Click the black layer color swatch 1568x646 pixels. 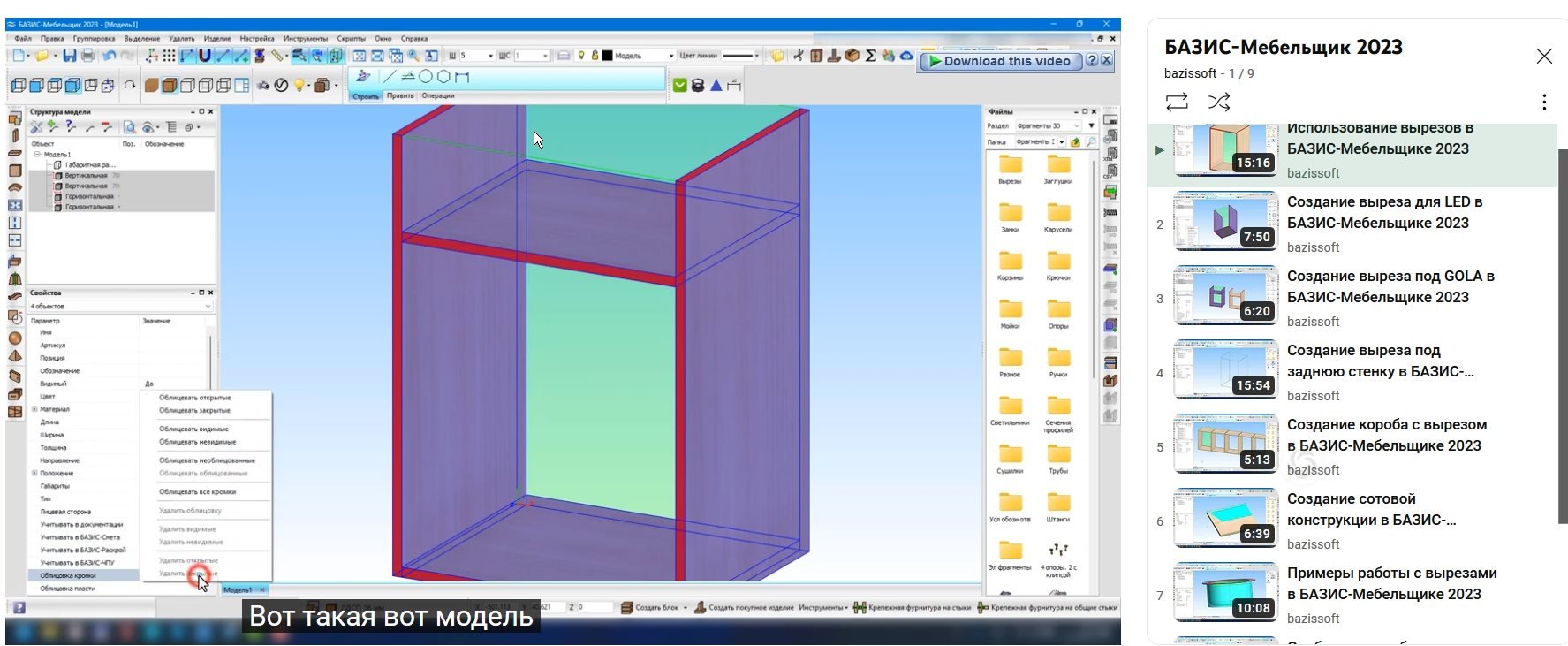coord(607,56)
